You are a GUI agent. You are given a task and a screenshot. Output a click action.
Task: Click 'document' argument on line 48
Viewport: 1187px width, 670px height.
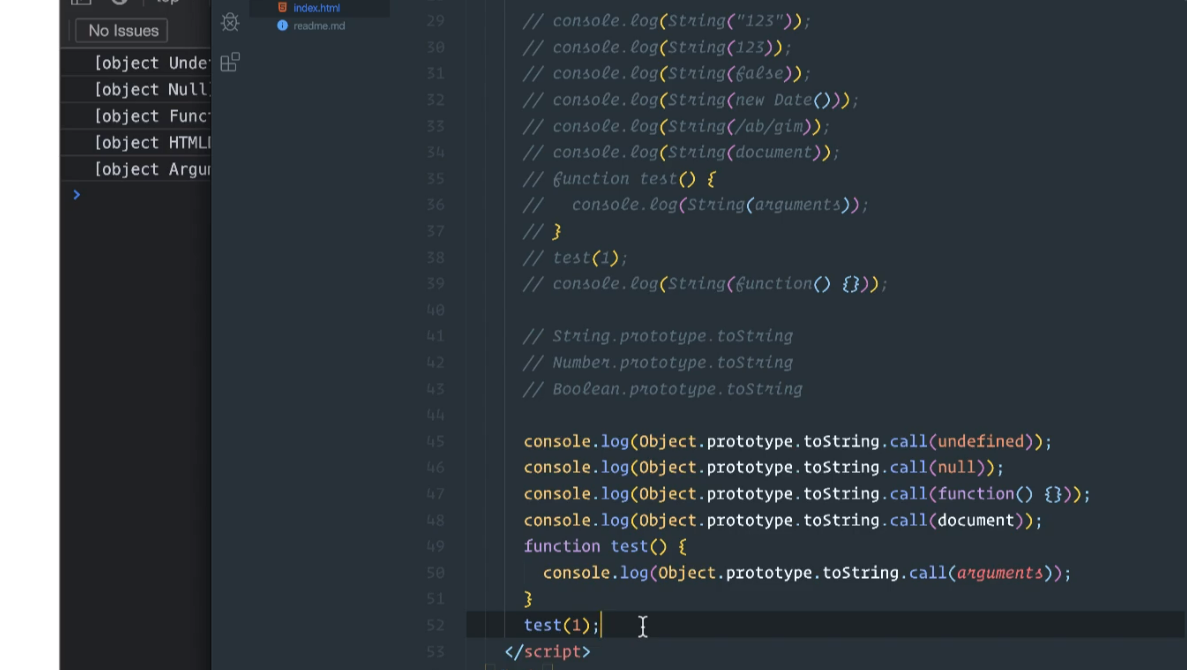click(x=976, y=520)
